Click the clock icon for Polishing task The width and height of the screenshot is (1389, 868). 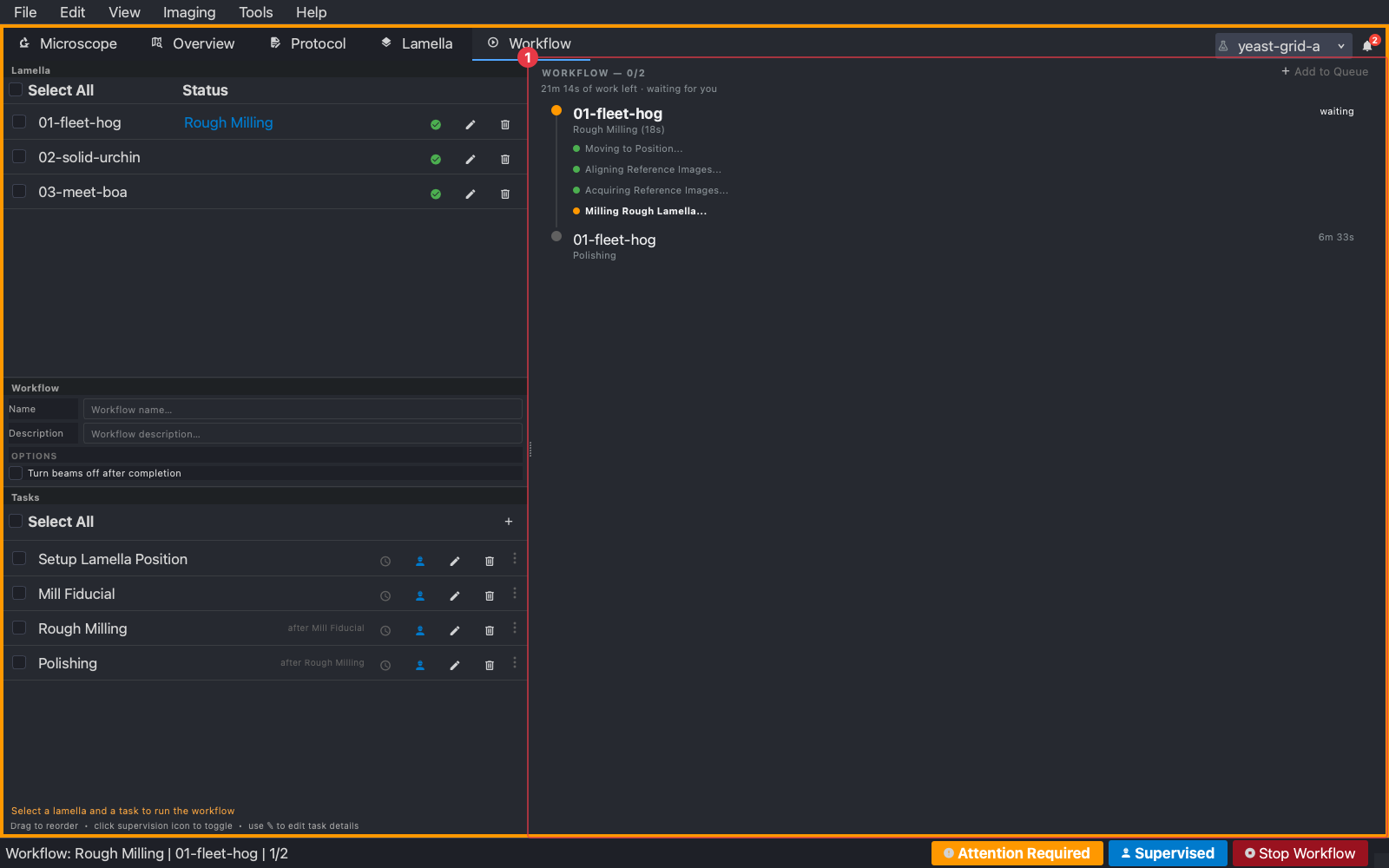tap(385, 666)
